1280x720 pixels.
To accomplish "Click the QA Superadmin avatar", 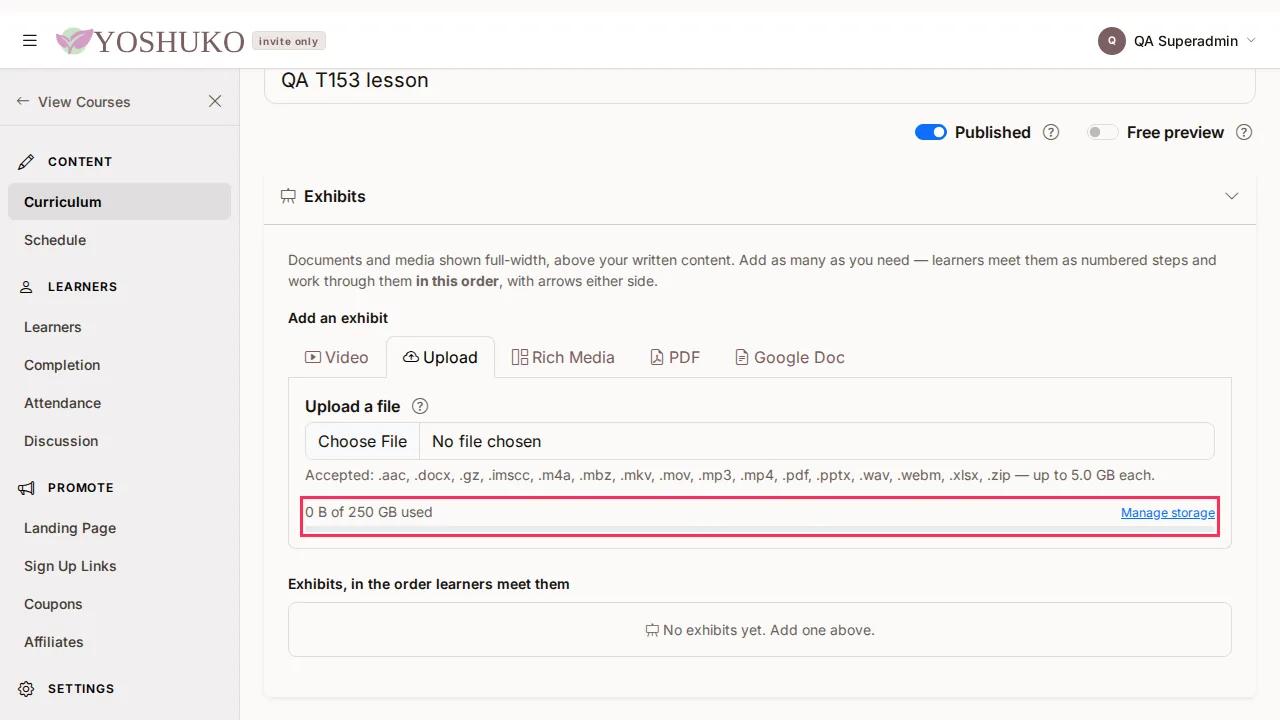I will [1112, 41].
